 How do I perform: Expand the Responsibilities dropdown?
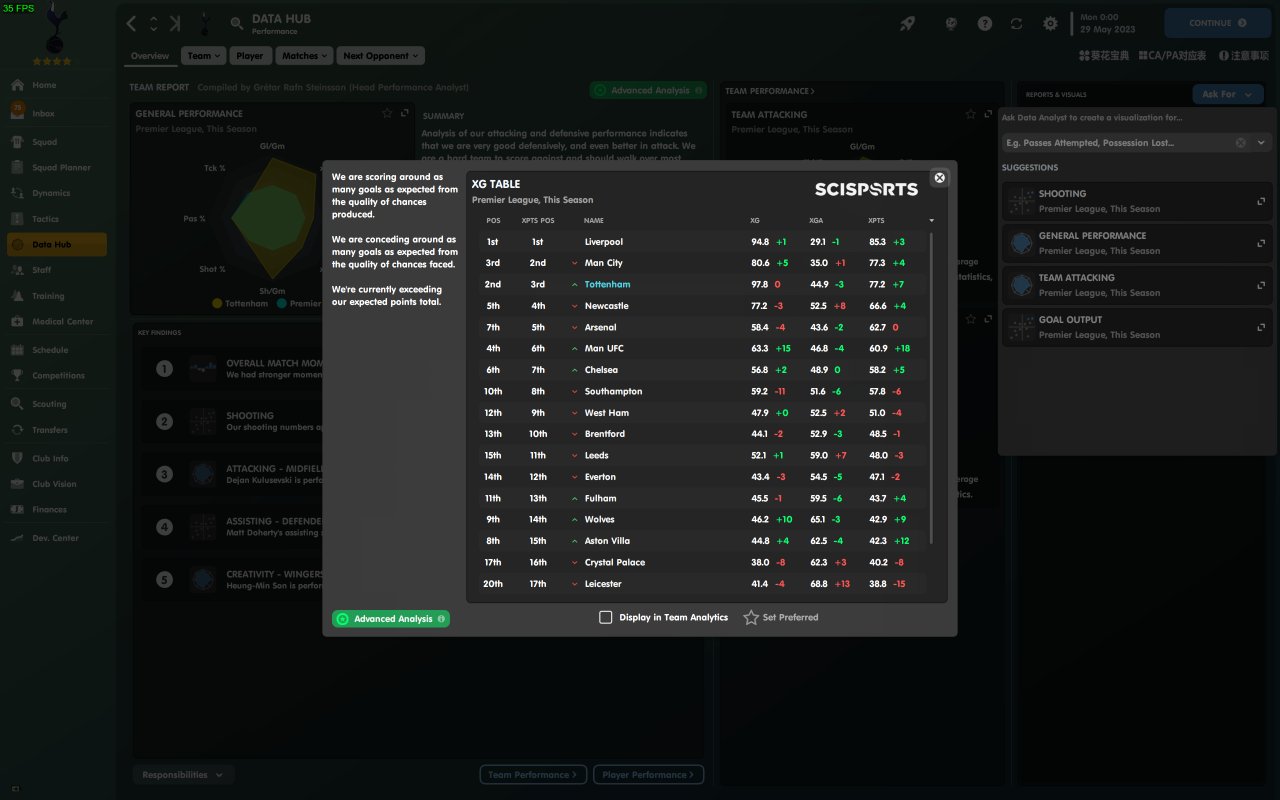click(x=183, y=774)
